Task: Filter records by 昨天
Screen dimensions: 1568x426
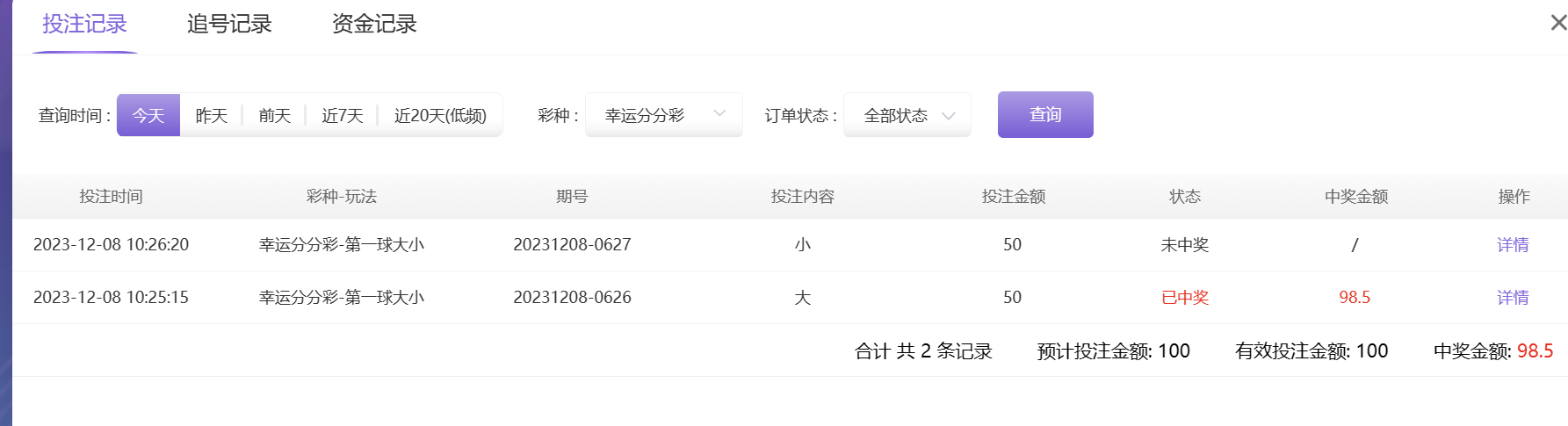Action: [x=212, y=115]
